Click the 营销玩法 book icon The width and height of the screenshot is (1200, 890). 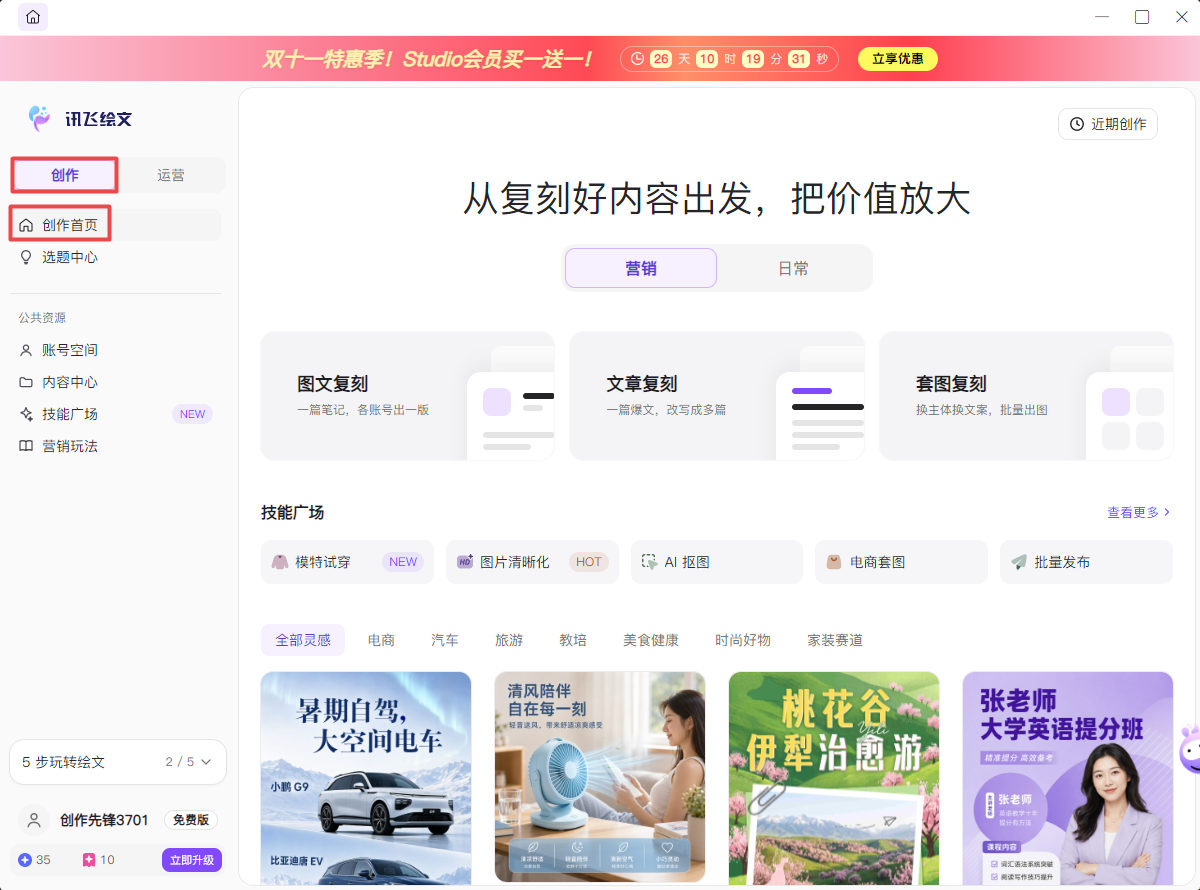click(x=26, y=446)
